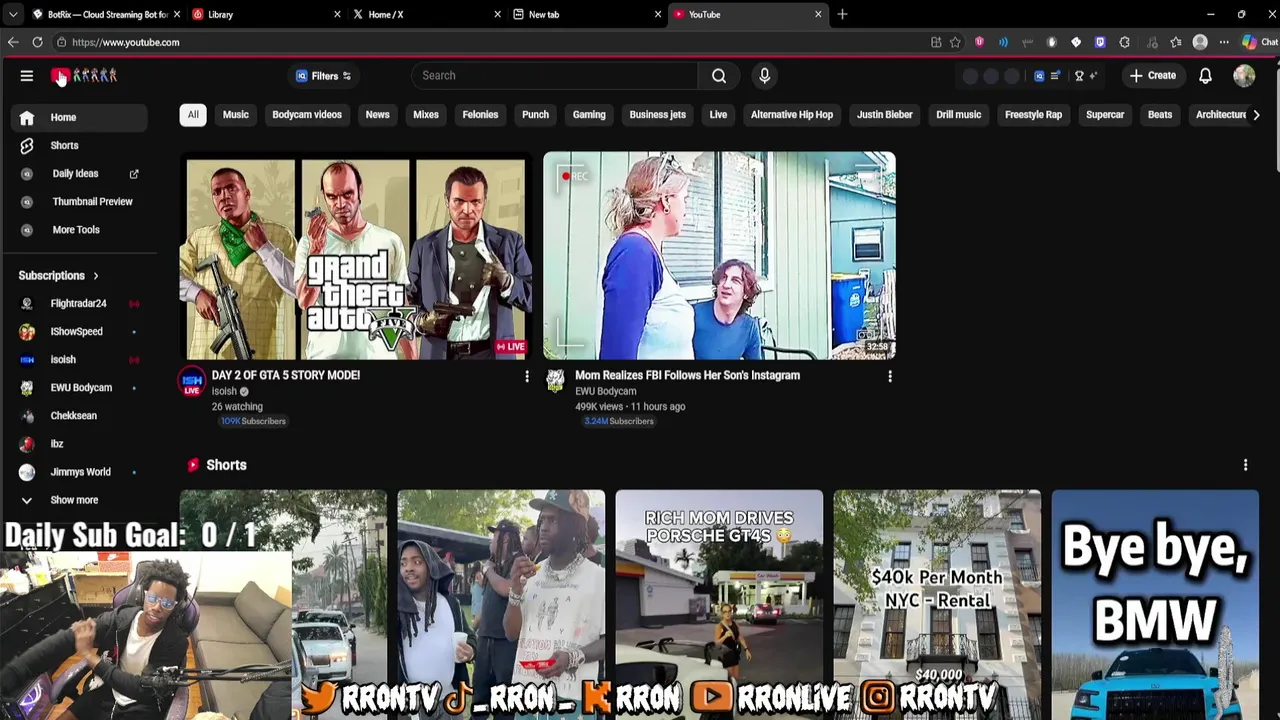Select the All category chip
Image resolution: width=1280 pixels, height=720 pixels.
[193, 115]
